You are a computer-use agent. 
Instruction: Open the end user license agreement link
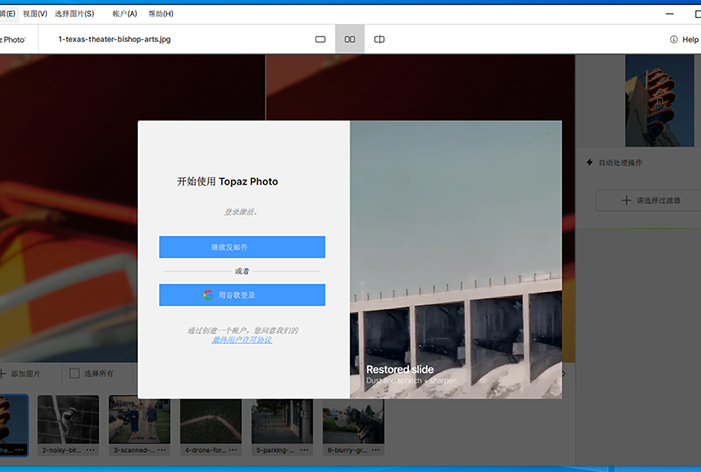click(241, 340)
